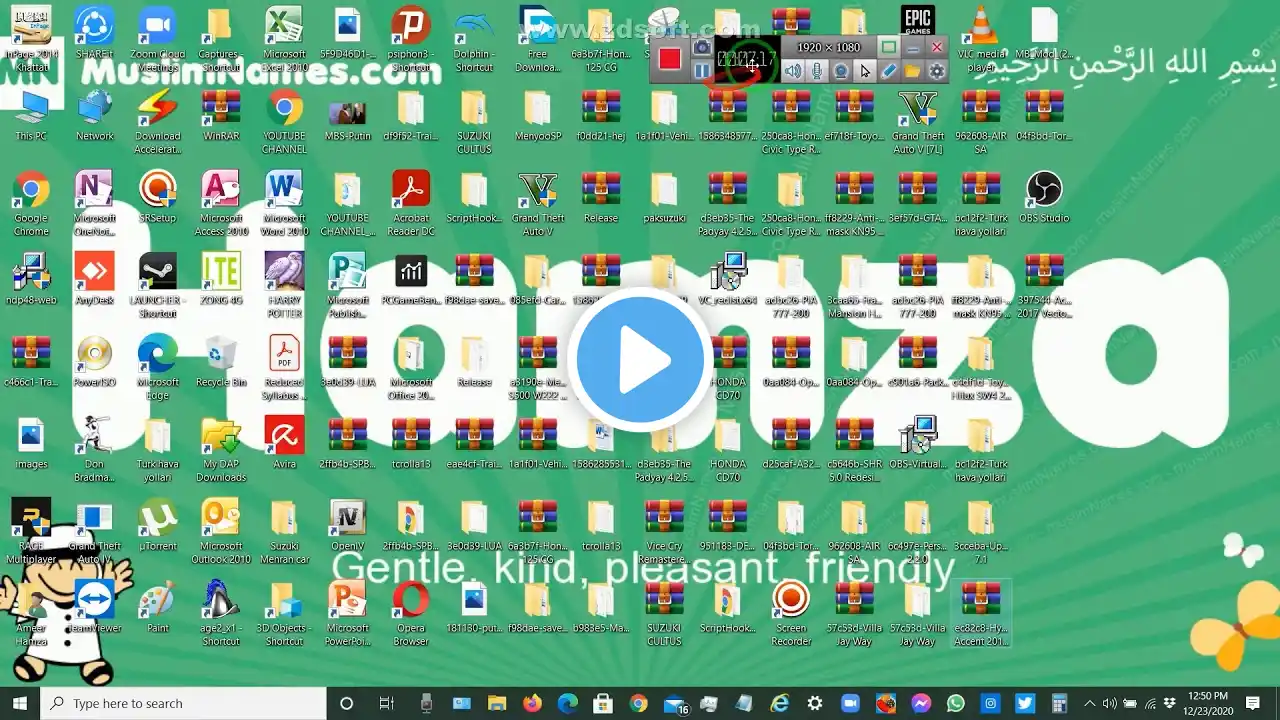This screenshot has width=1280, height=720.
Task: Open Calculator from the taskbar
Action: 1060,703
